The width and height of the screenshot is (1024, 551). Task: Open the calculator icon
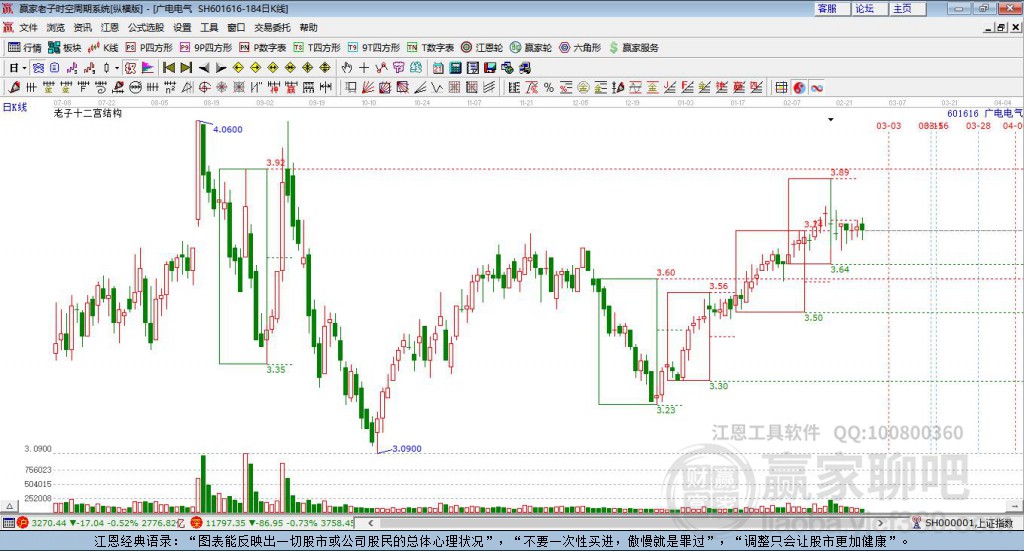tap(455, 68)
